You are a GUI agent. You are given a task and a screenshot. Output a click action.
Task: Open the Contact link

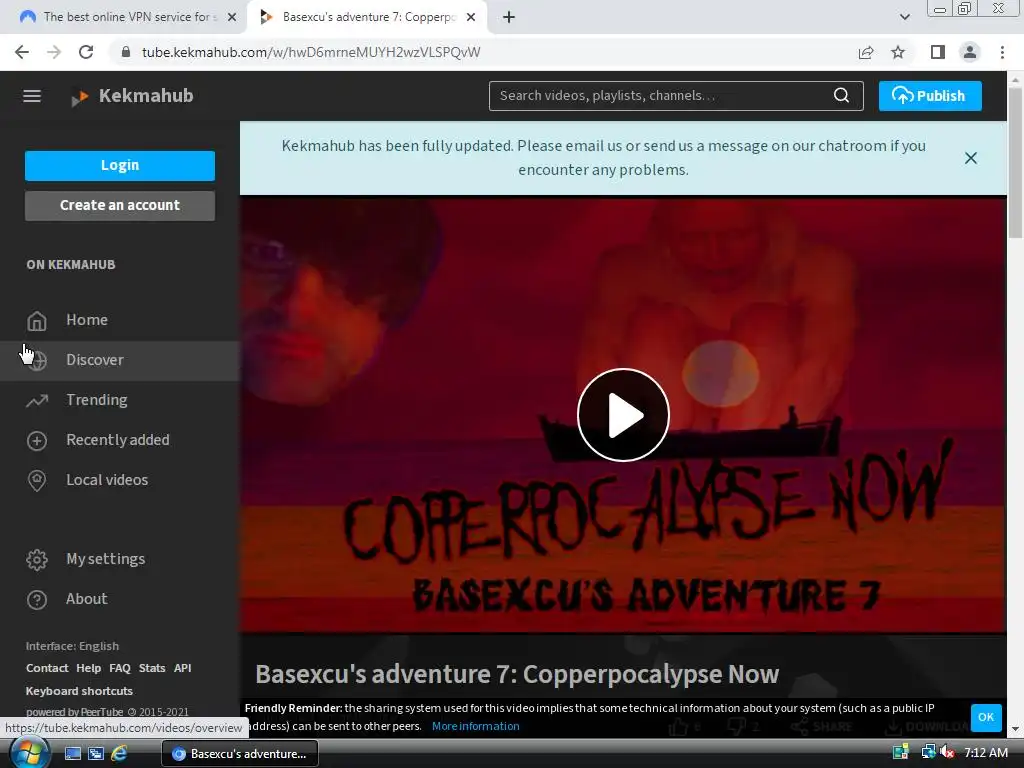coord(47,668)
